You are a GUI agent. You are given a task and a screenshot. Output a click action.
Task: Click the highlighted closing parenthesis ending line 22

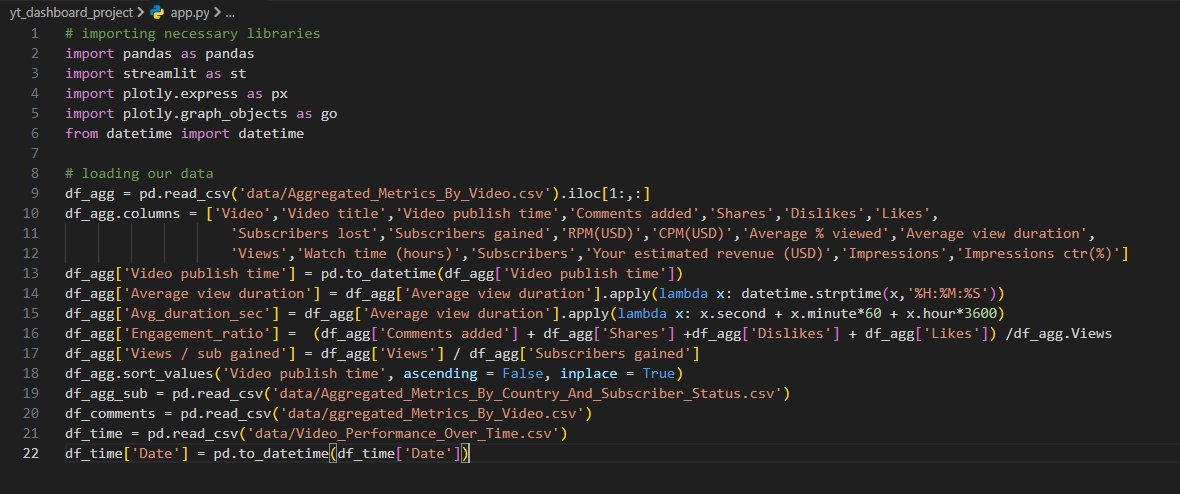point(466,453)
